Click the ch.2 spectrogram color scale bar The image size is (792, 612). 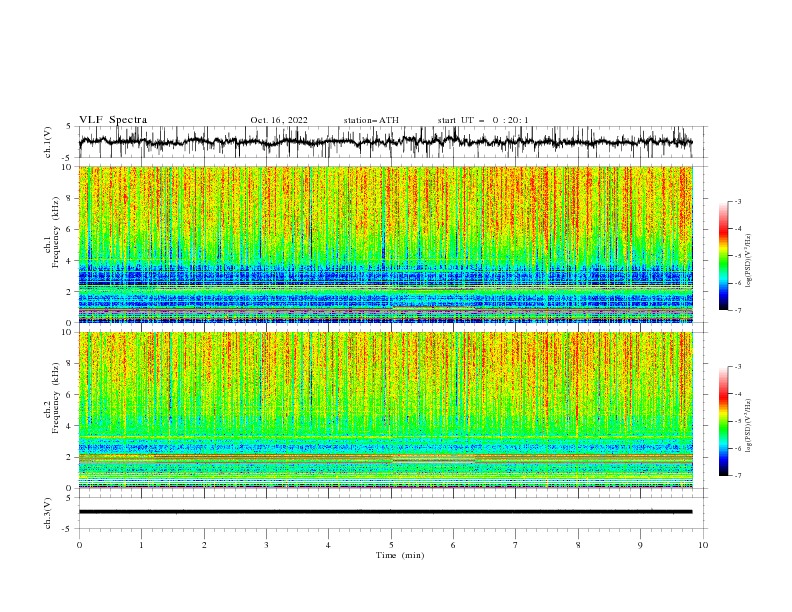[x=724, y=421]
